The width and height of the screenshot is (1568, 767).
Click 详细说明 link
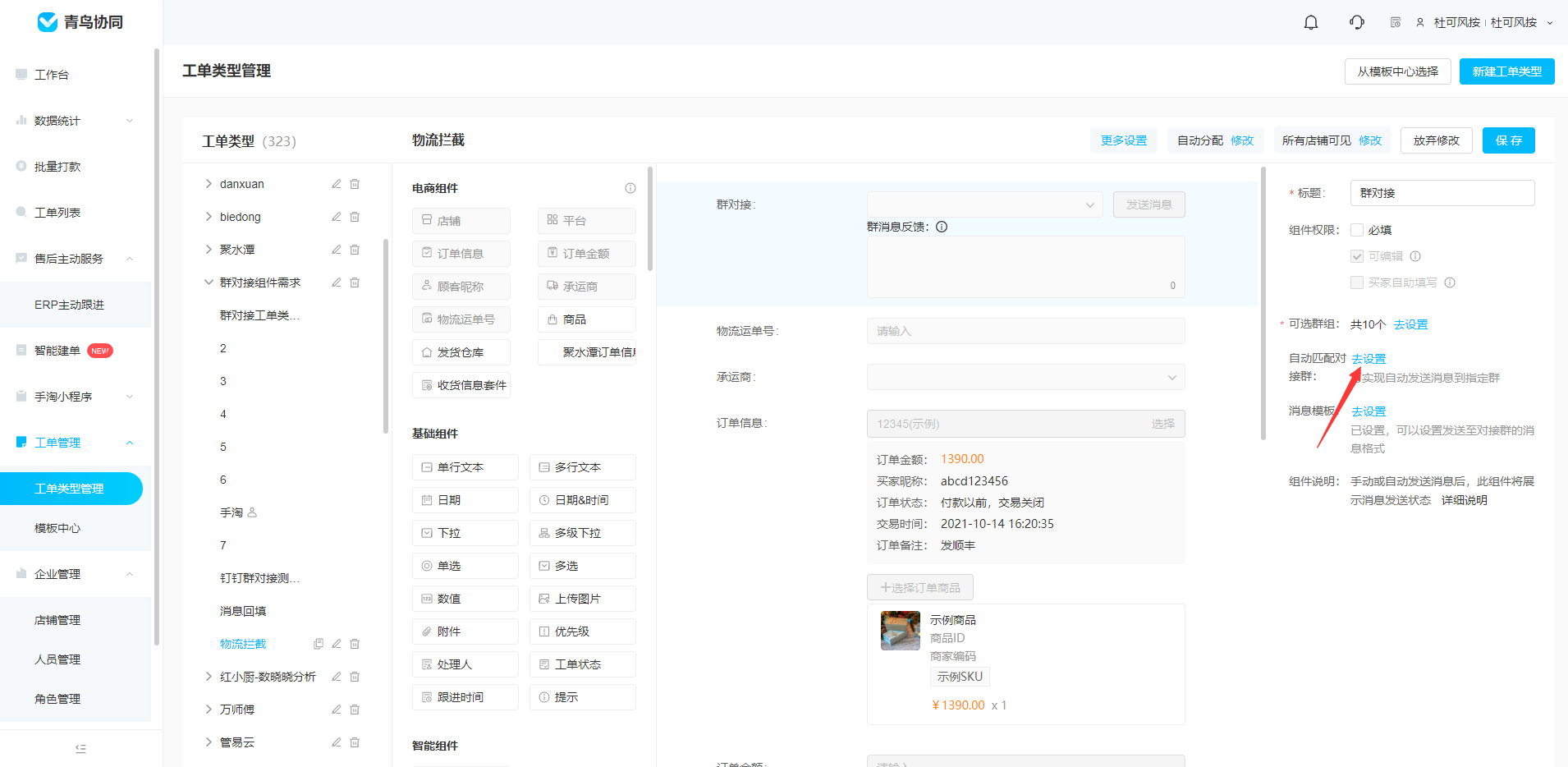[1465, 500]
